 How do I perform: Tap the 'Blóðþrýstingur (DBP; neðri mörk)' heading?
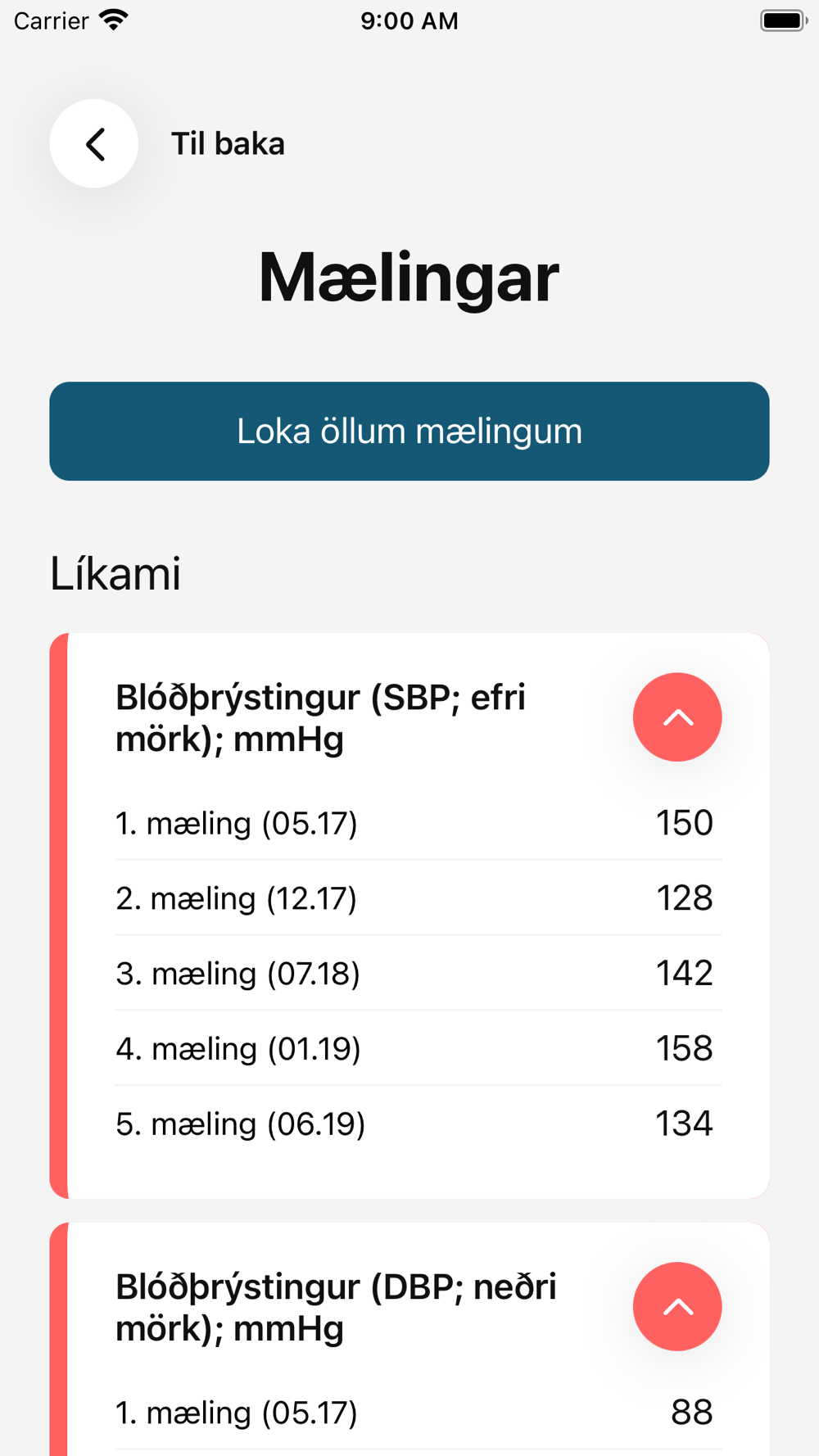(x=336, y=1307)
